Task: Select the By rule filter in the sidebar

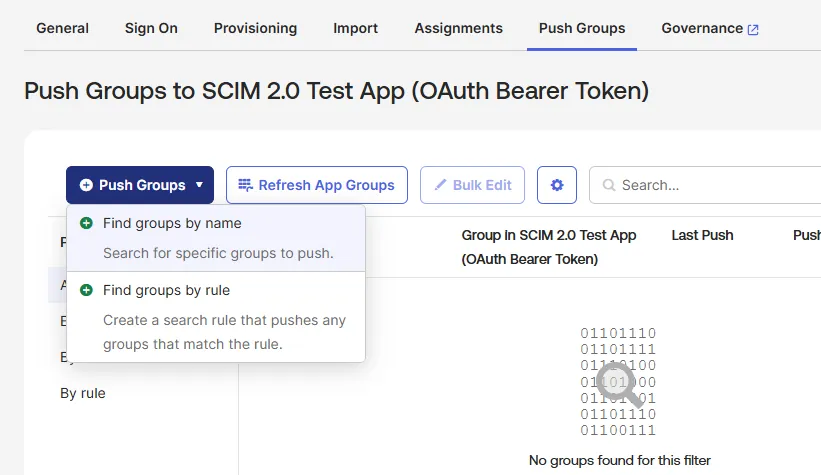Action: [83, 393]
